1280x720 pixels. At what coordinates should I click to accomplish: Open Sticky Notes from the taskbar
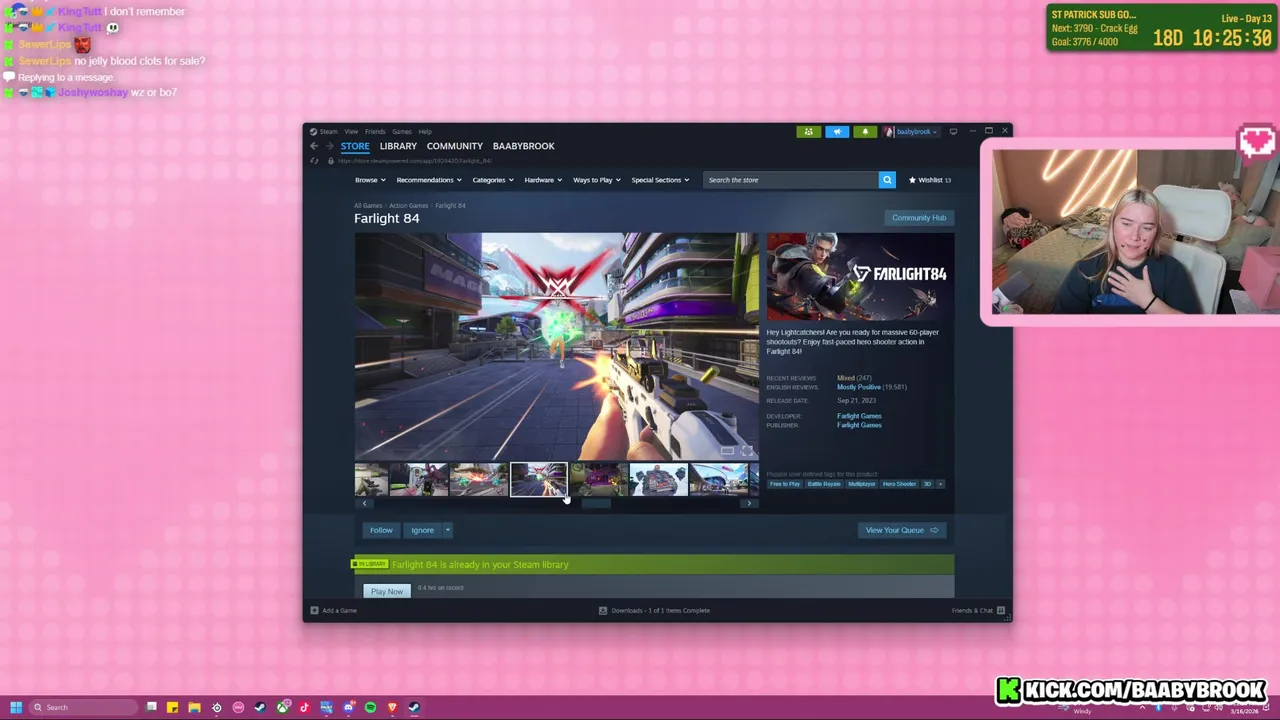pos(172,707)
